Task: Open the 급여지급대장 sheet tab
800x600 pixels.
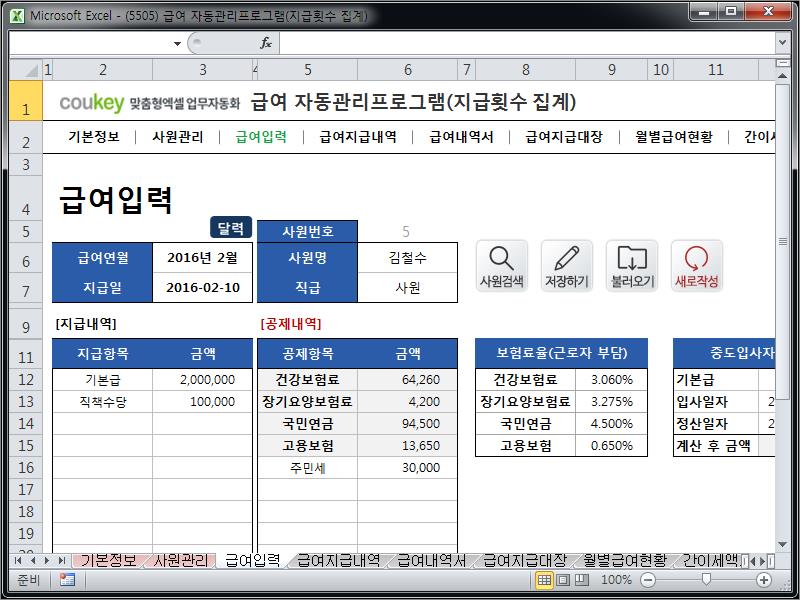Action: click(524, 561)
